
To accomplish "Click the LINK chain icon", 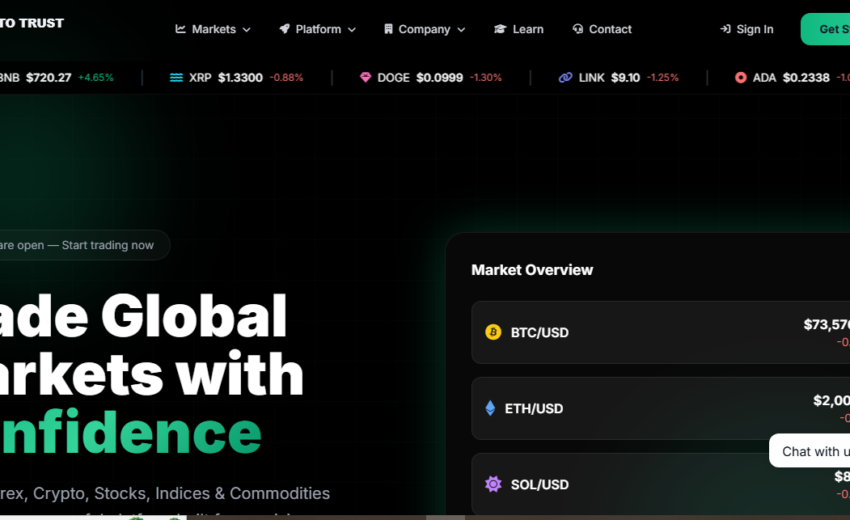I will [565, 78].
